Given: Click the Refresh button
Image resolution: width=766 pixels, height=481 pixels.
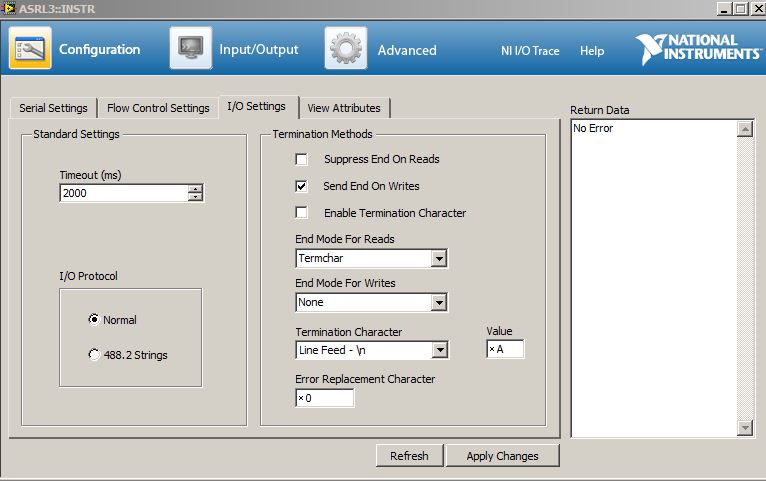Looking at the screenshot, I should [x=409, y=456].
